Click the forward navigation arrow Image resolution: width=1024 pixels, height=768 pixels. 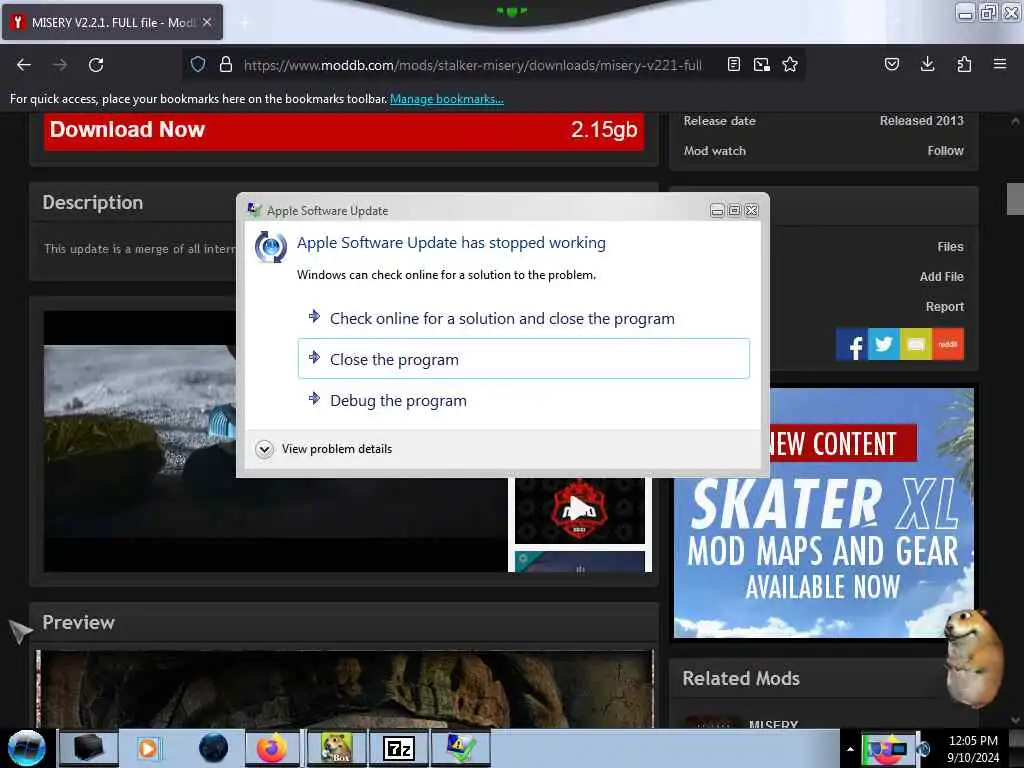pyautogui.click(x=60, y=65)
